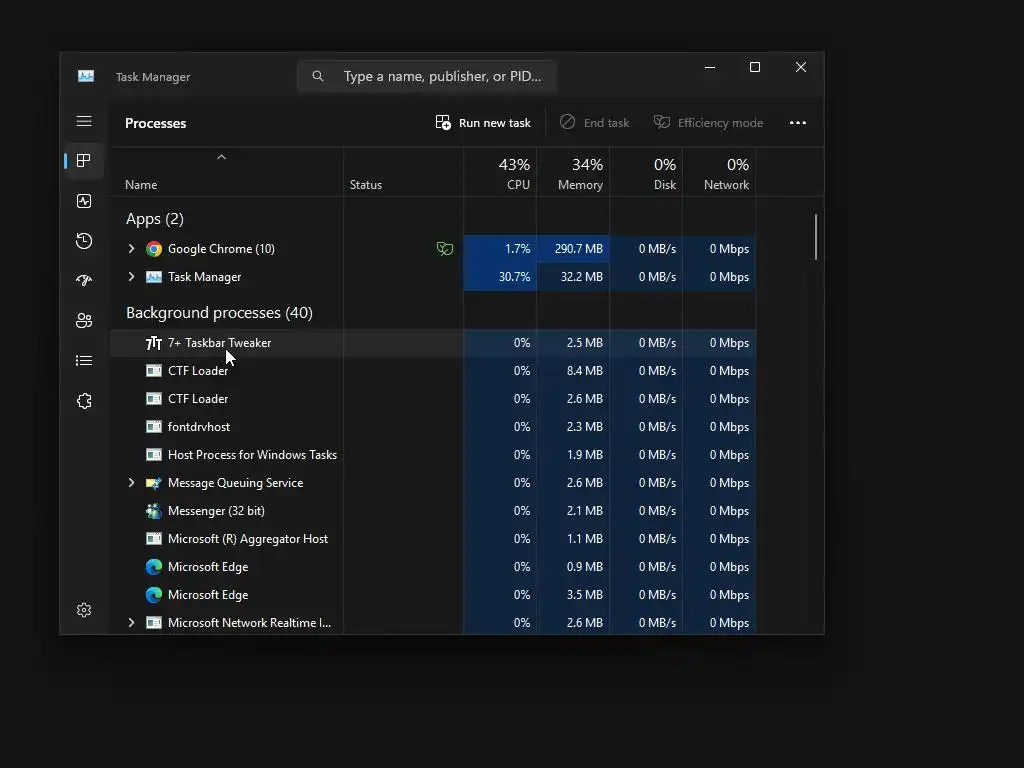Image resolution: width=1024 pixels, height=768 pixels.
Task: Click Chrome's 1.7% CPU cell
Action: click(x=500, y=249)
